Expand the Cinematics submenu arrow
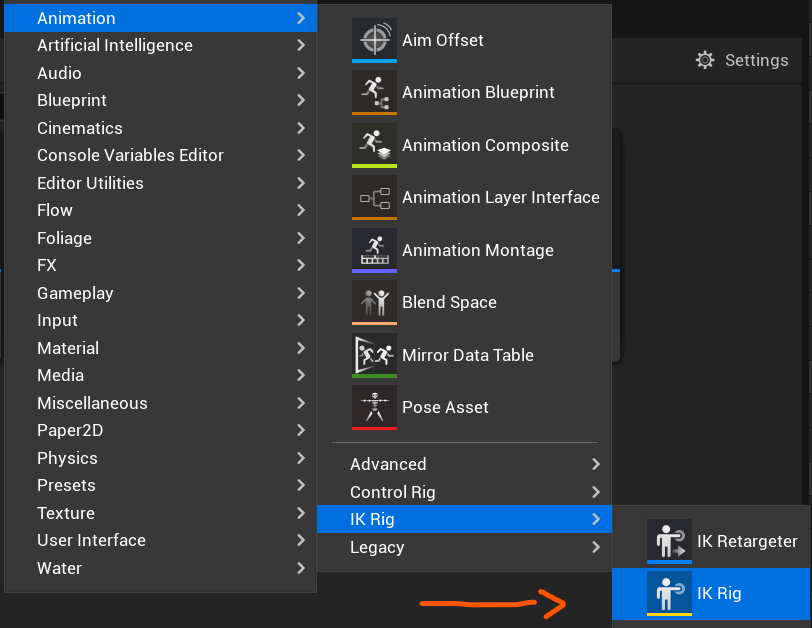 (301, 128)
